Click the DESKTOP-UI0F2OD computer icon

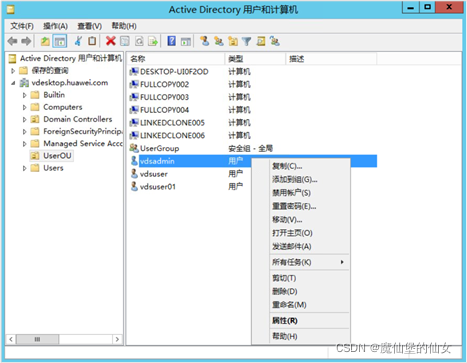134,71
